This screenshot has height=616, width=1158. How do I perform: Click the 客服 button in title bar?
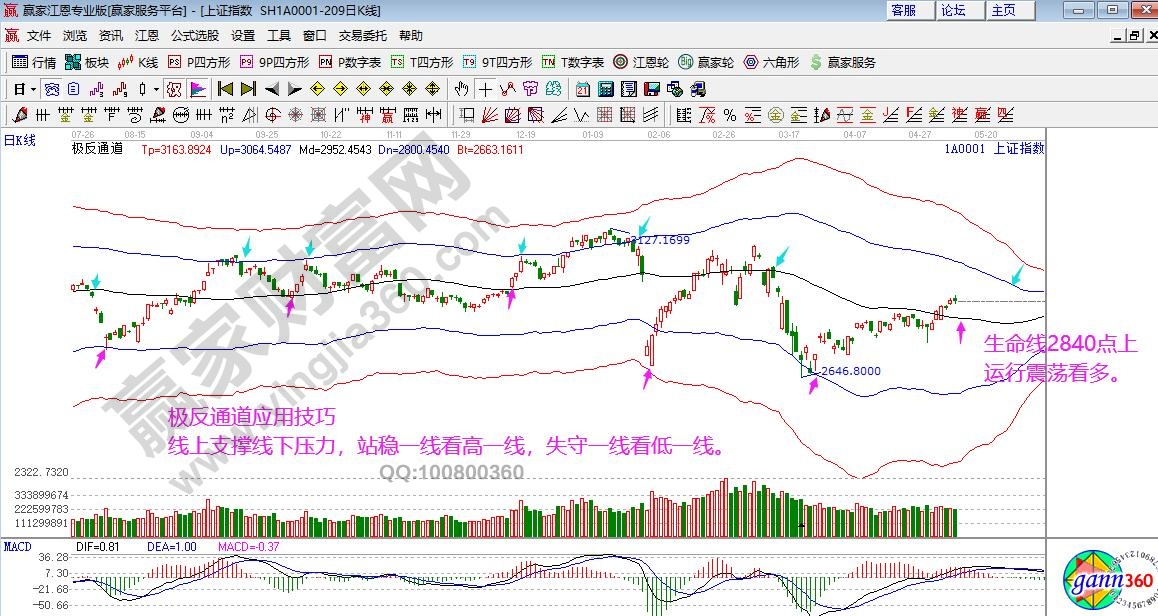[x=903, y=10]
